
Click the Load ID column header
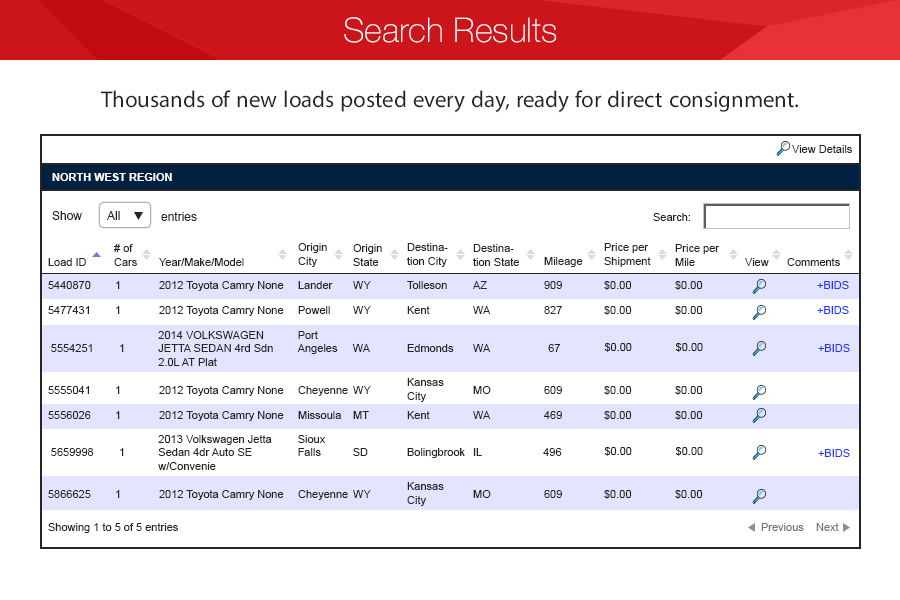tap(67, 262)
